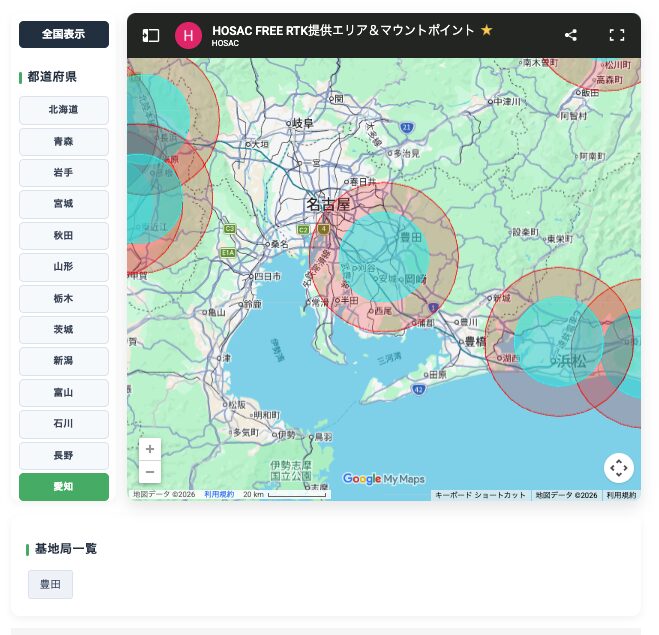Image resolution: width=659 pixels, height=635 pixels.
Task: Click the 20 km map scale bar
Action: (x=297, y=495)
